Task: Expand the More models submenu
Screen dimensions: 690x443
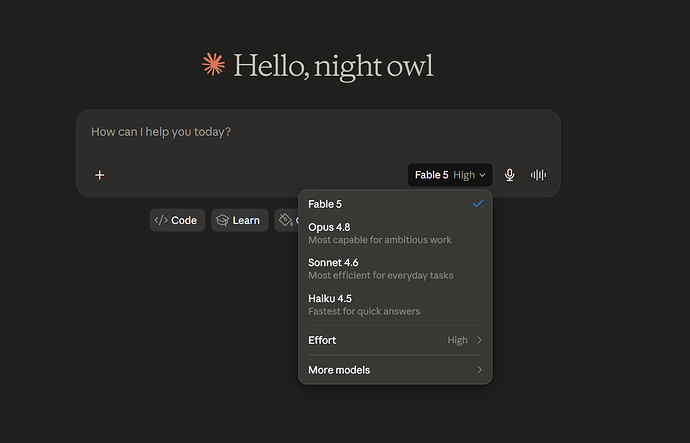Action: tap(395, 370)
